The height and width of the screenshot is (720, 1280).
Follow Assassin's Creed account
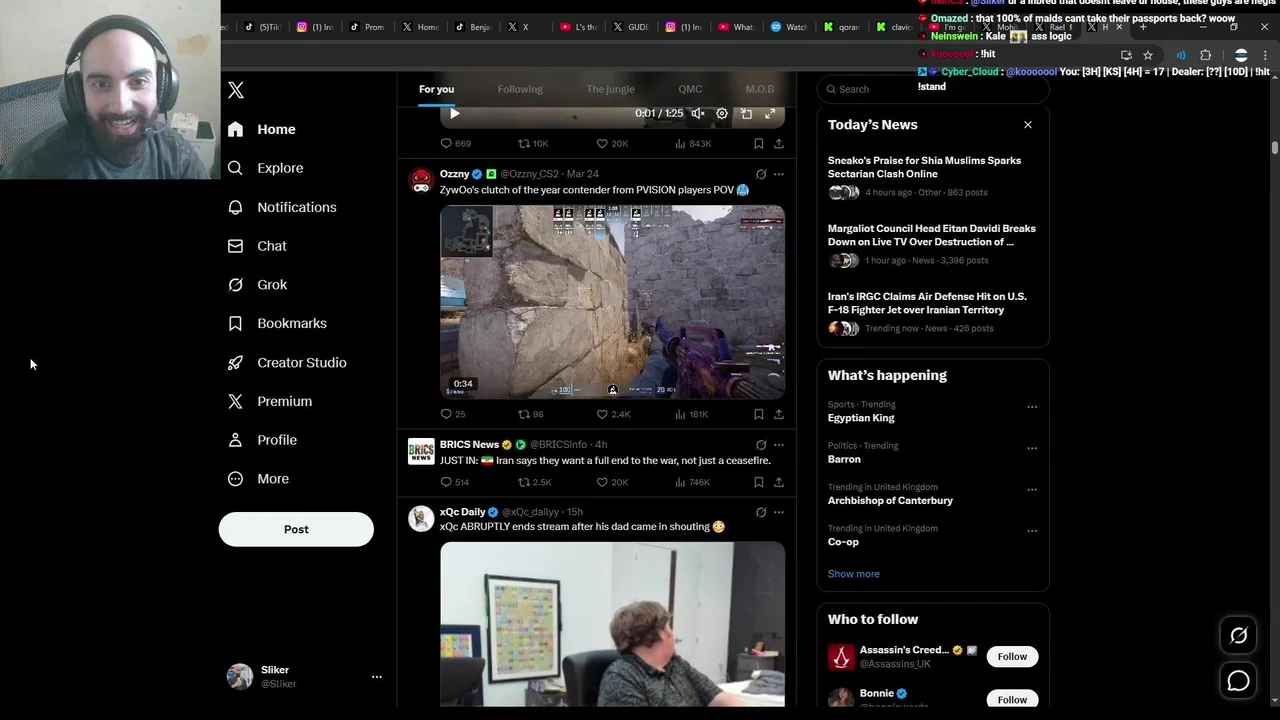click(x=1012, y=656)
